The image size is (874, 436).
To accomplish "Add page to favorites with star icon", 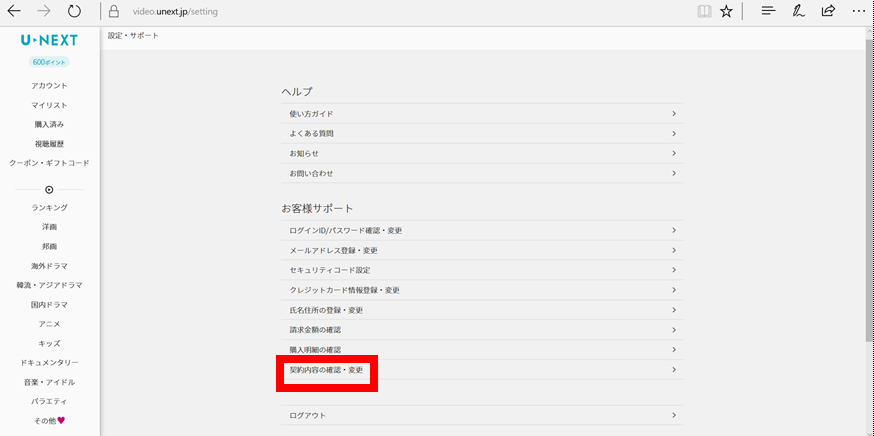I will click(726, 11).
